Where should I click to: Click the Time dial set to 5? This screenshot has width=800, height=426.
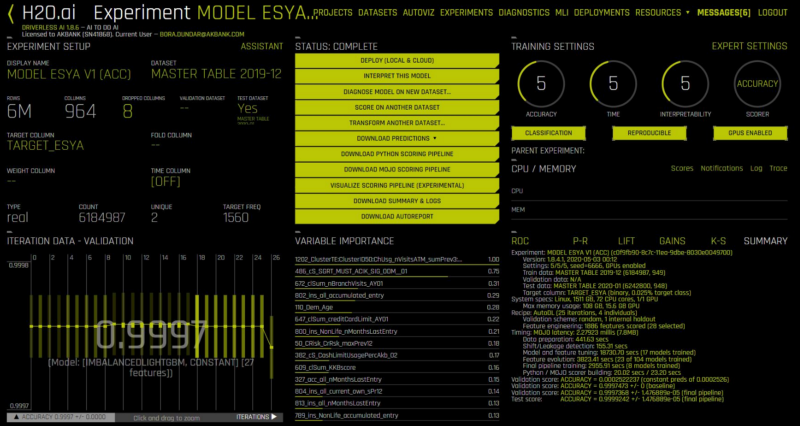tap(613, 84)
